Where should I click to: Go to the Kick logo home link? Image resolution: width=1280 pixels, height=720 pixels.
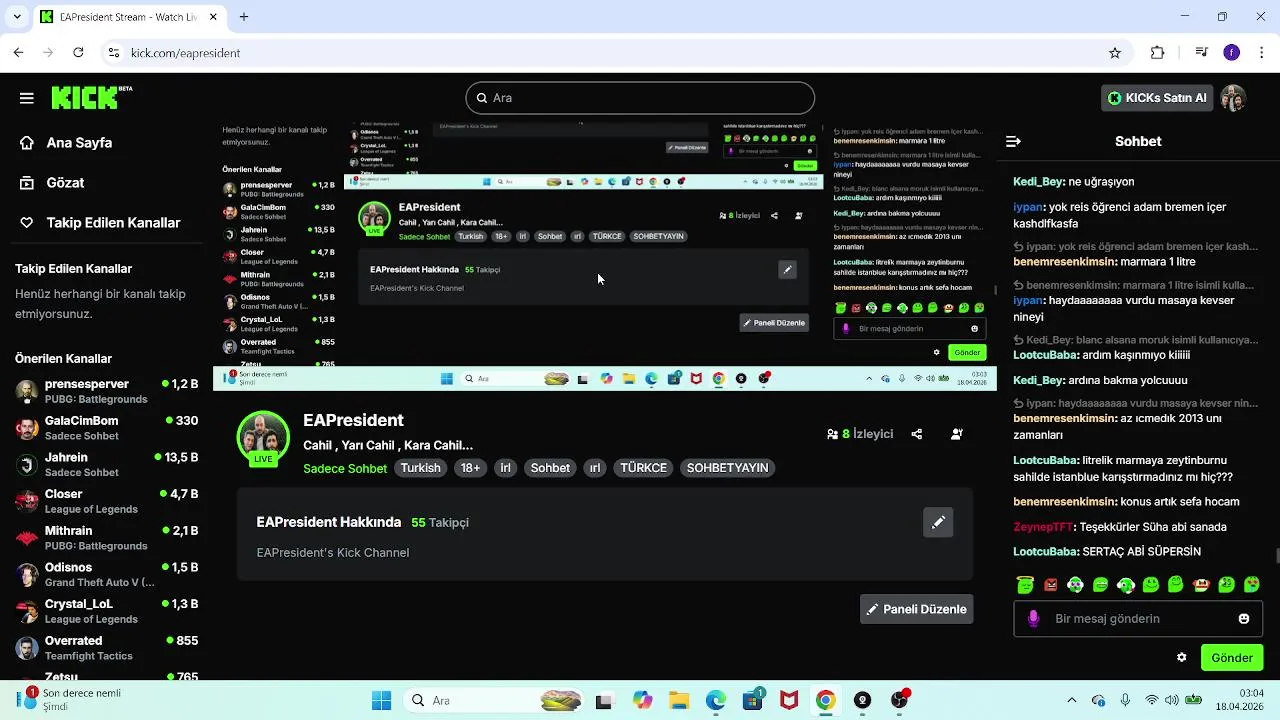pos(91,97)
